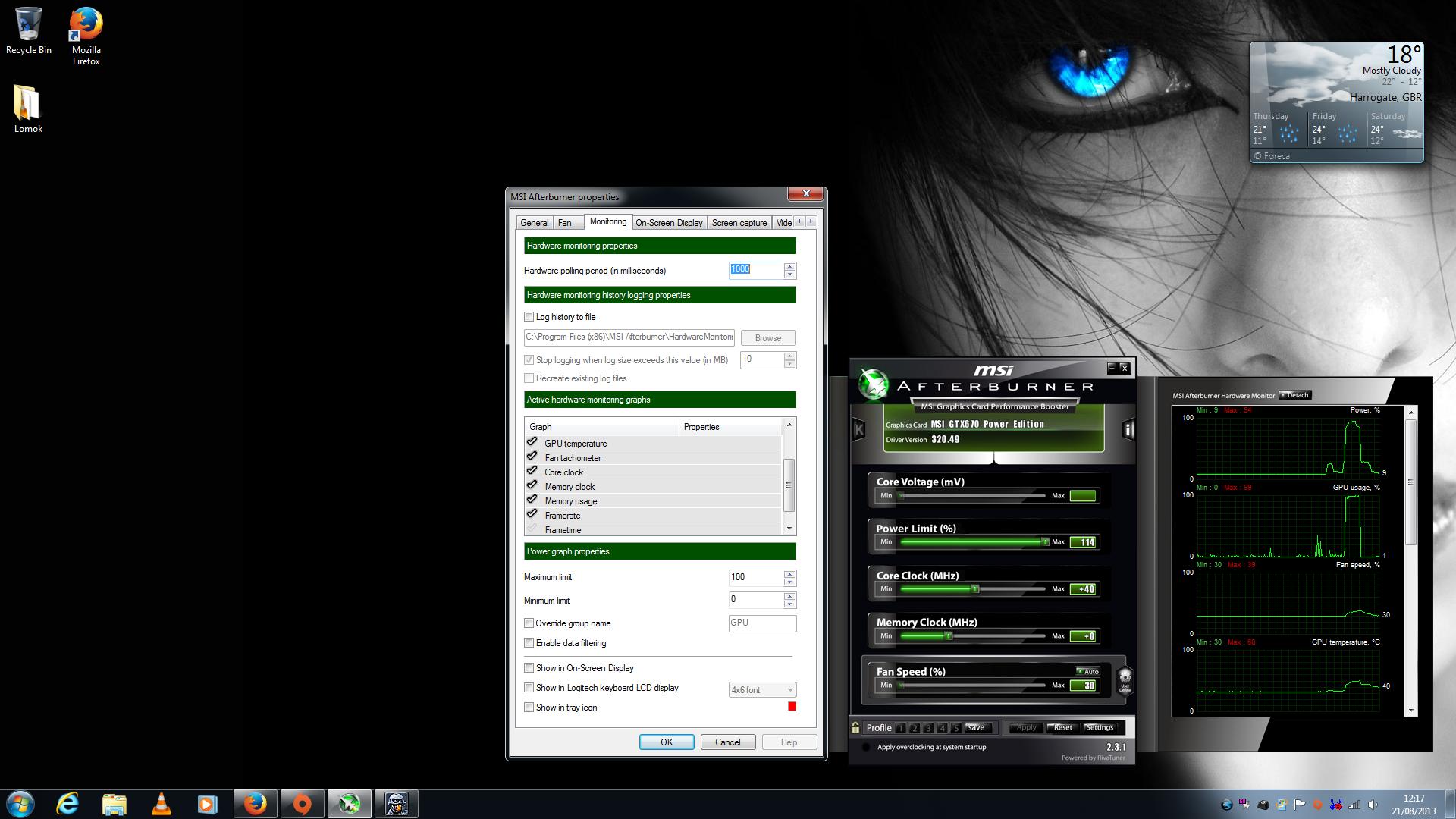The width and height of the screenshot is (1456, 819).
Task: Click the profile lock padlock icon
Action: (x=855, y=727)
